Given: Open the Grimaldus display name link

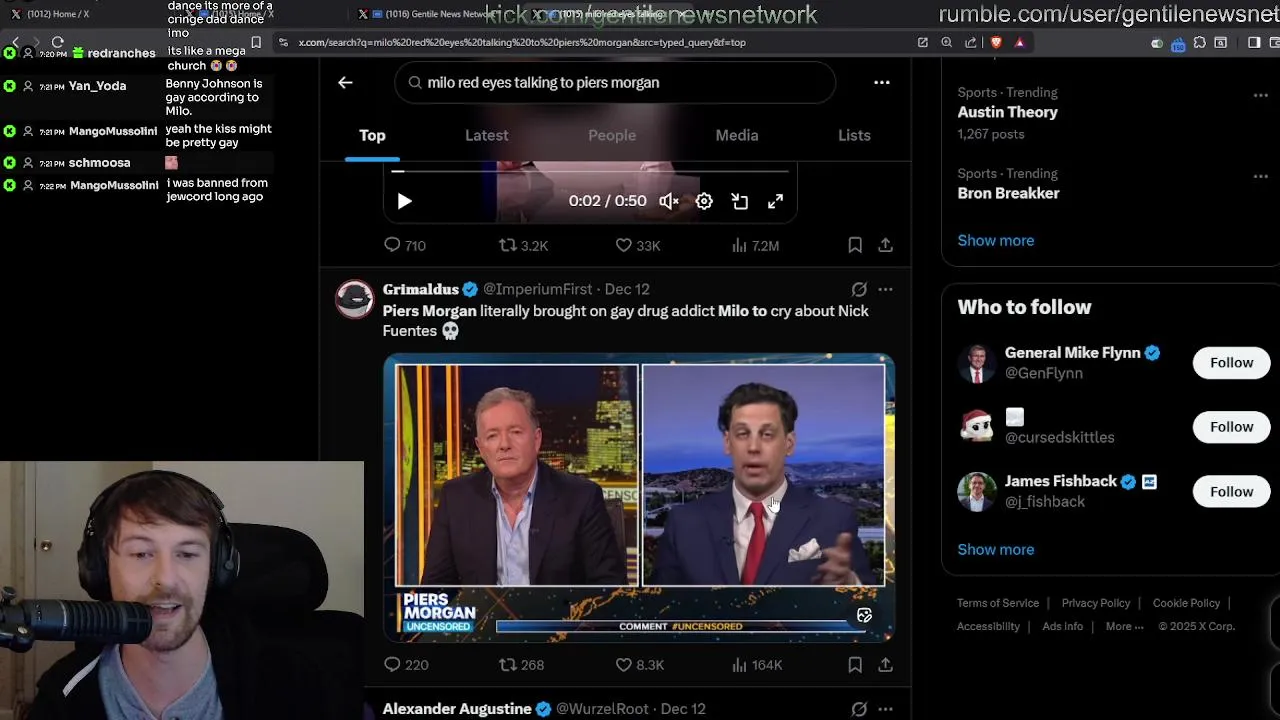Looking at the screenshot, I should 421,289.
